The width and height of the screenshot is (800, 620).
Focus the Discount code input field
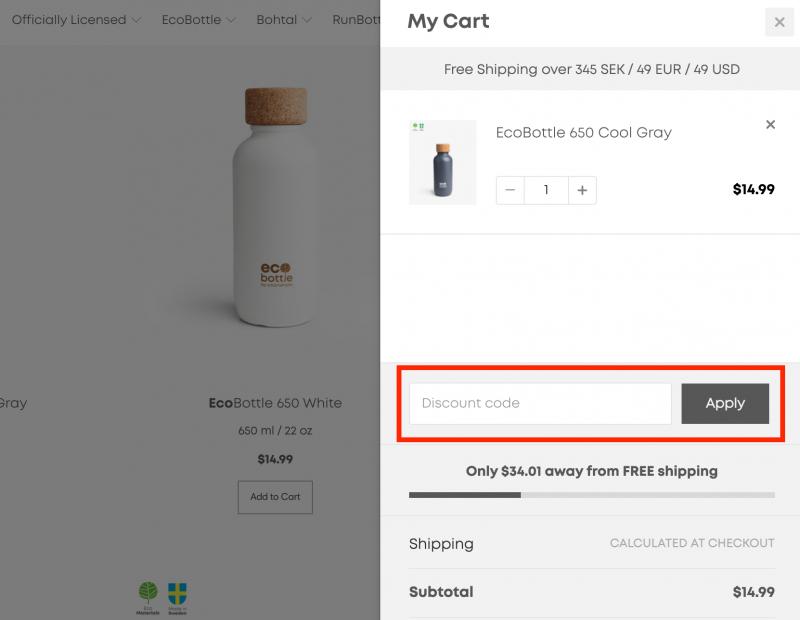[540, 403]
